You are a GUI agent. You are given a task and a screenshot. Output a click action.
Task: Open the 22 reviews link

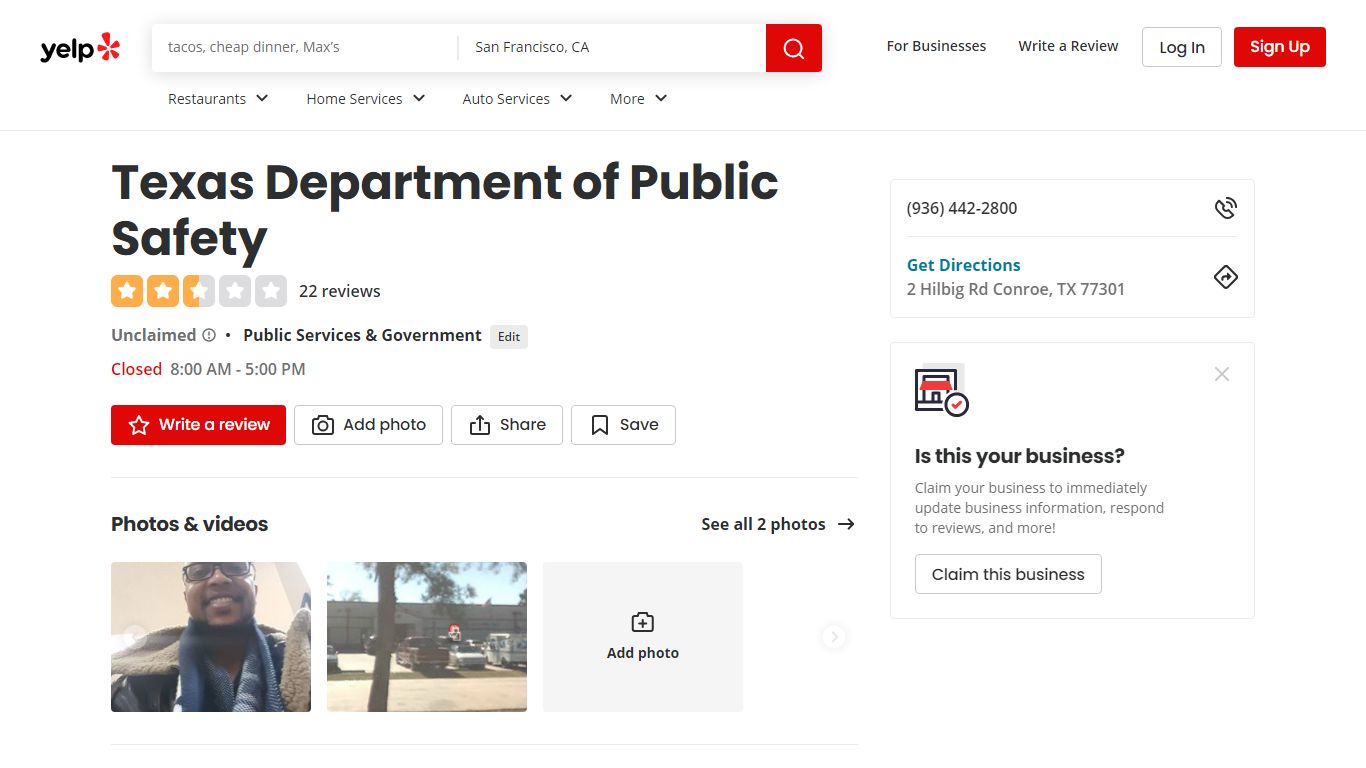point(340,291)
